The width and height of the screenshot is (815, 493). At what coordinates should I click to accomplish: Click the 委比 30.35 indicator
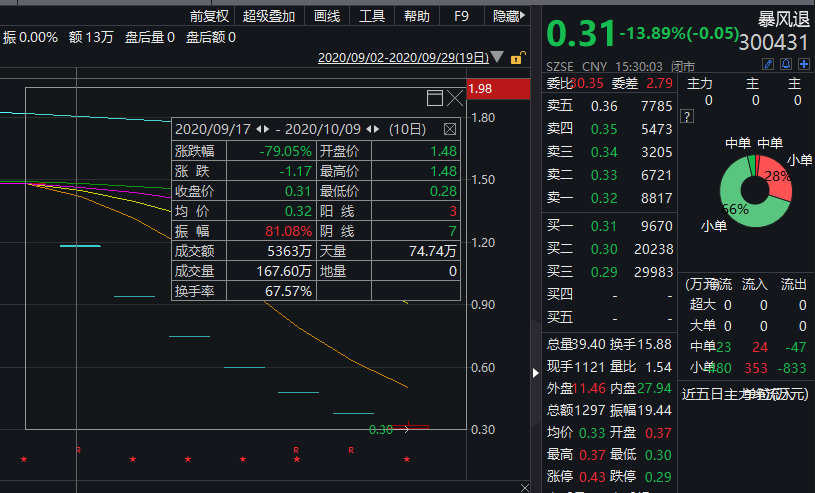tap(575, 83)
